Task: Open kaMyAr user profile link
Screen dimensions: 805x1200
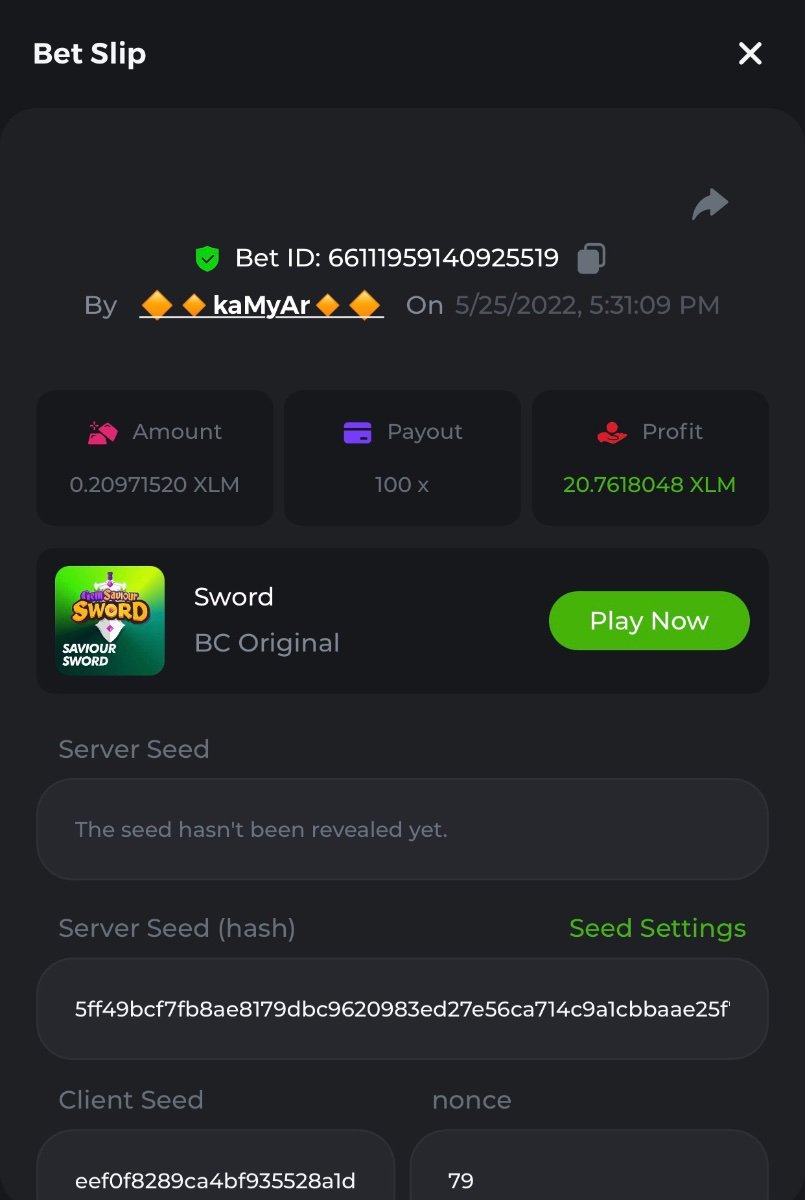Action: point(261,305)
